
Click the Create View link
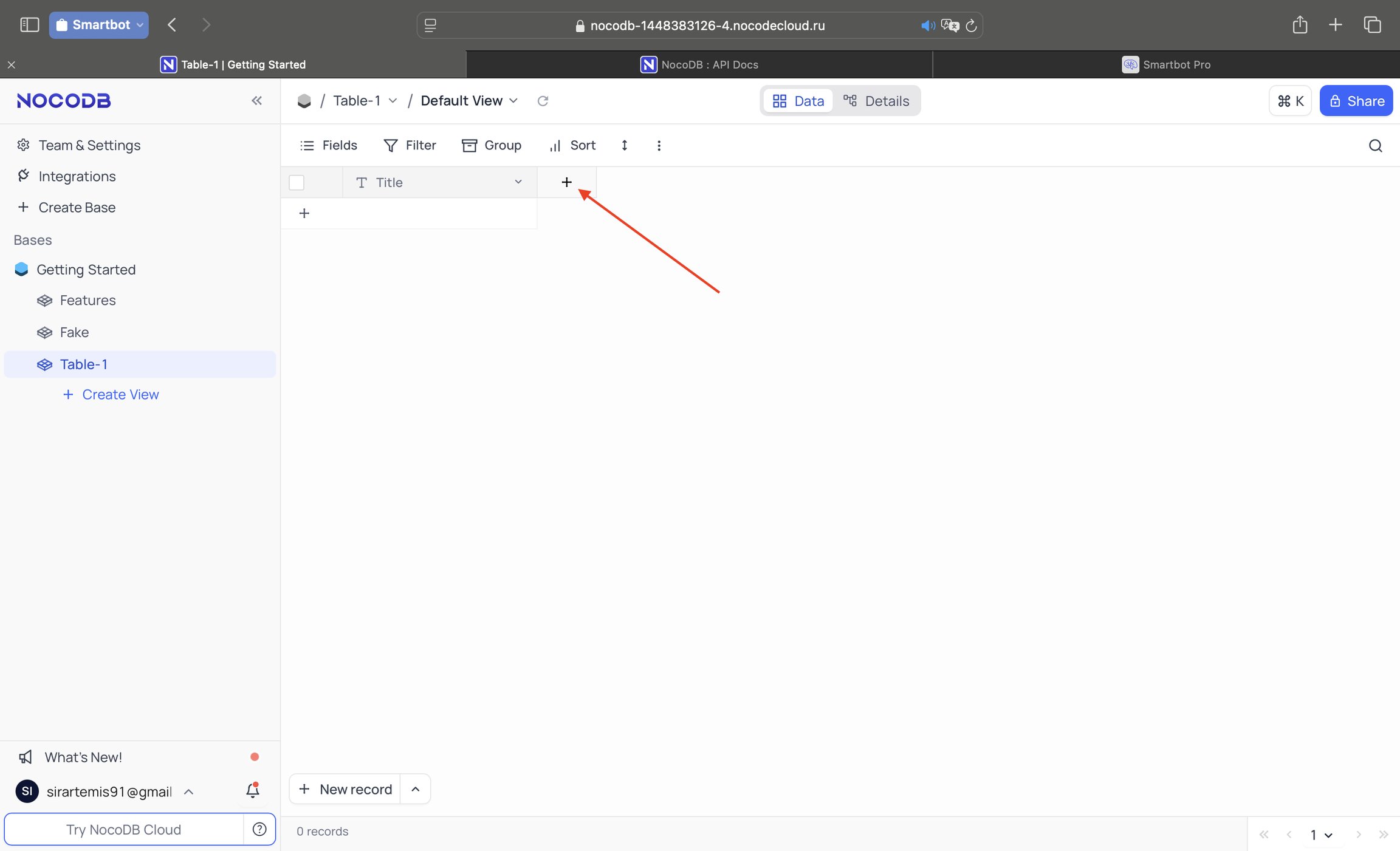(111, 395)
